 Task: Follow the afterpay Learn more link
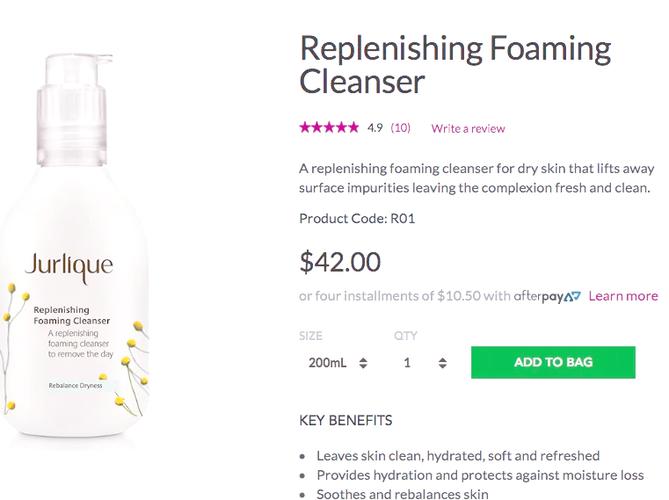point(623,296)
